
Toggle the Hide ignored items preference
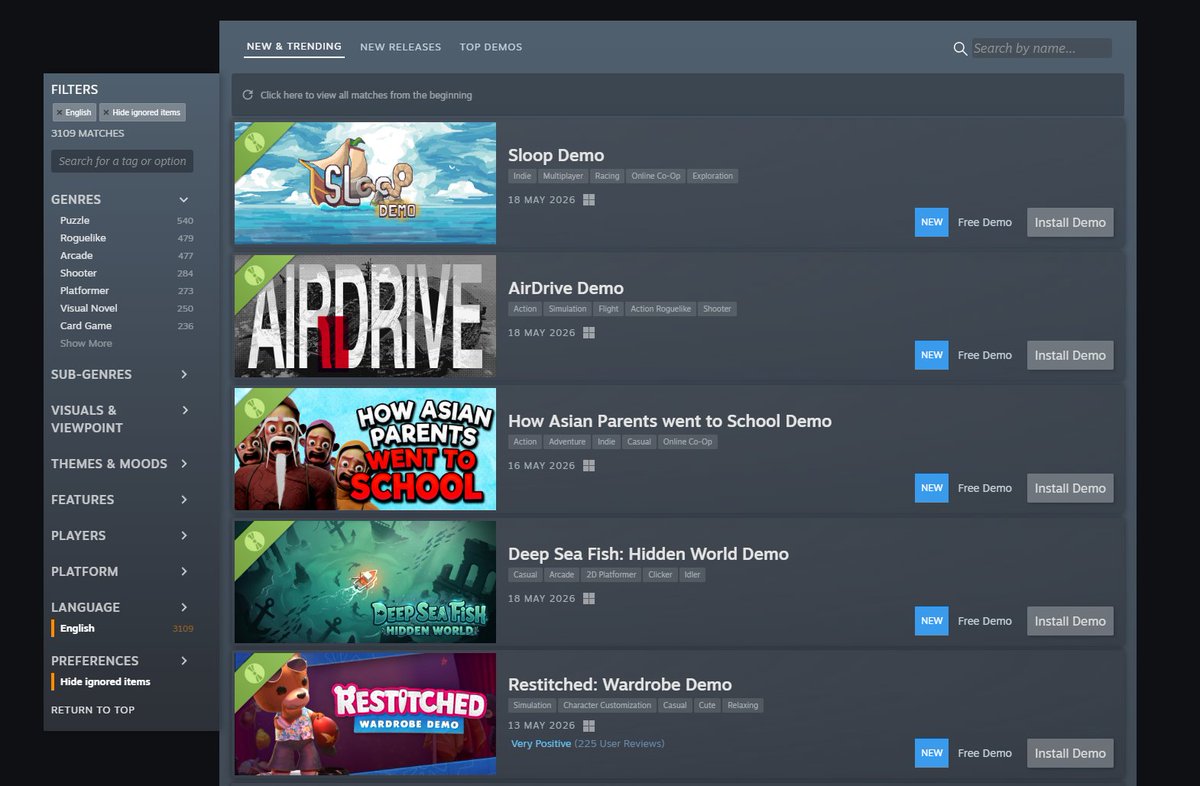(x=105, y=682)
